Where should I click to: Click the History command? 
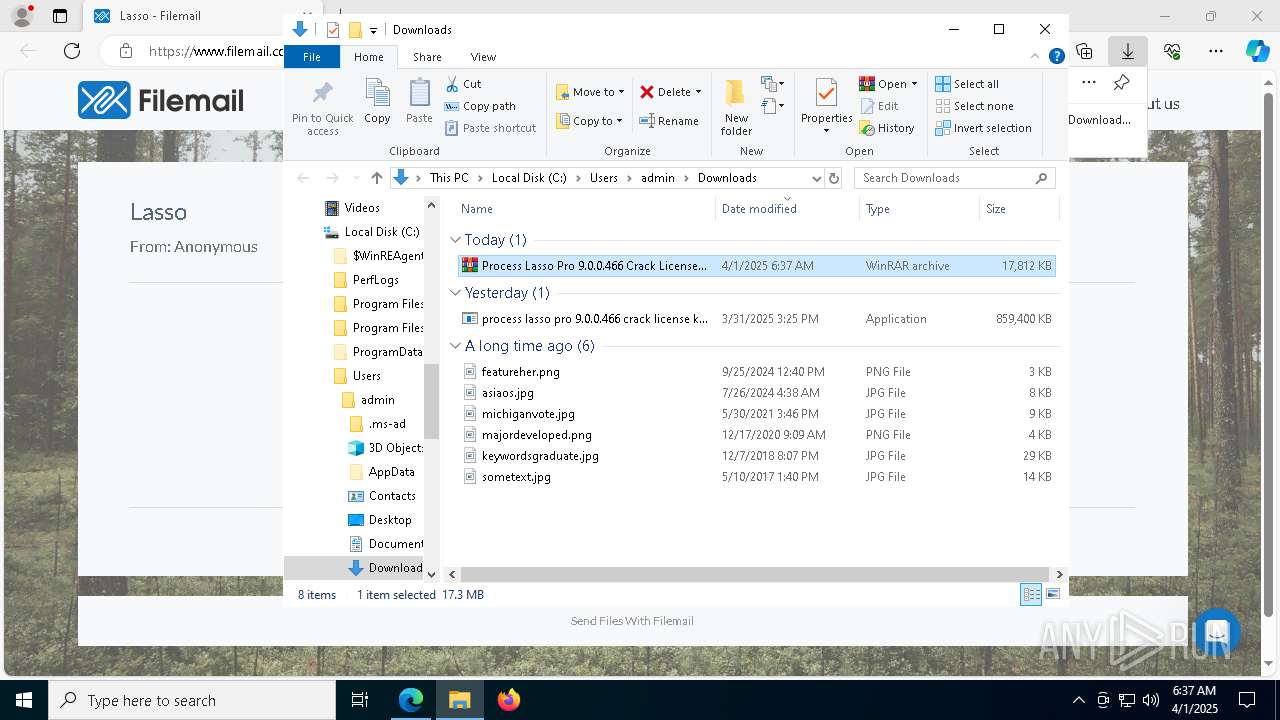pyautogui.click(x=887, y=128)
